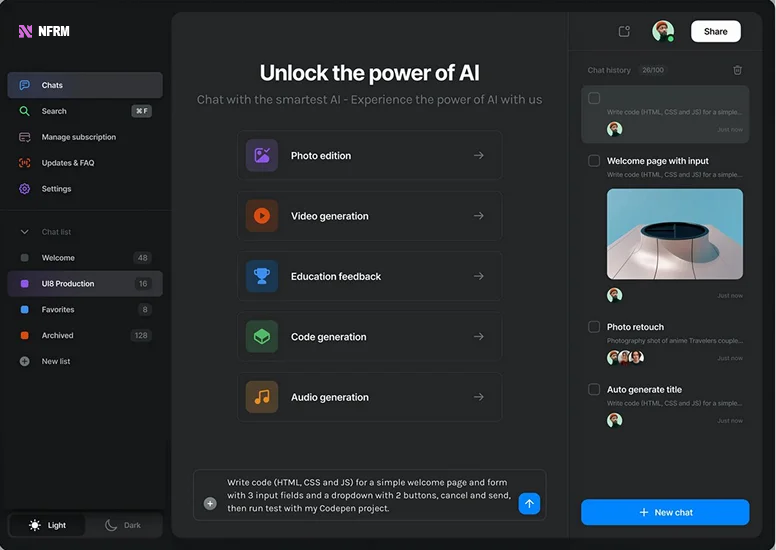Tick the checkbox of the first untitled chat
Viewport: 776px width, 550px height.
pos(594,98)
